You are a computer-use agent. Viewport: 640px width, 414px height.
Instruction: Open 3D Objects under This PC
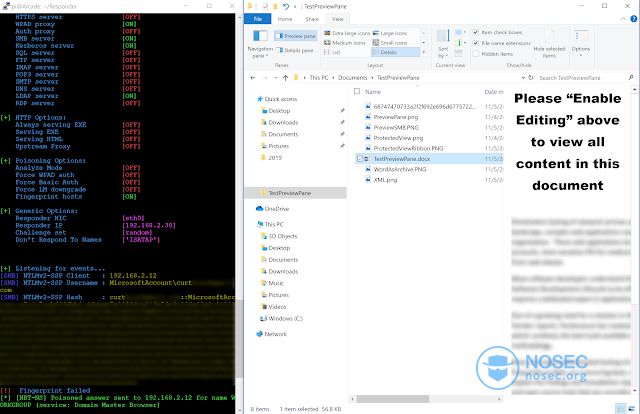coord(283,236)
